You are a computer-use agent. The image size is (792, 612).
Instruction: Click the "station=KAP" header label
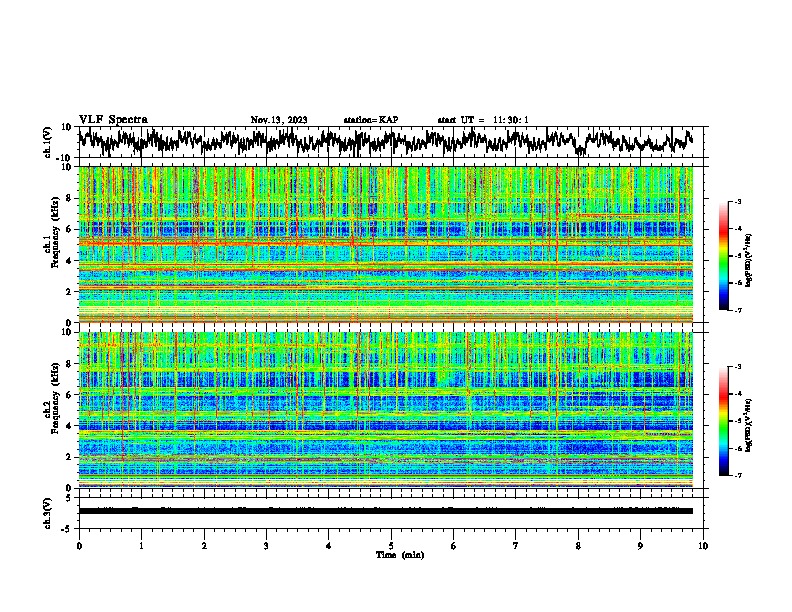pos(371,120)
